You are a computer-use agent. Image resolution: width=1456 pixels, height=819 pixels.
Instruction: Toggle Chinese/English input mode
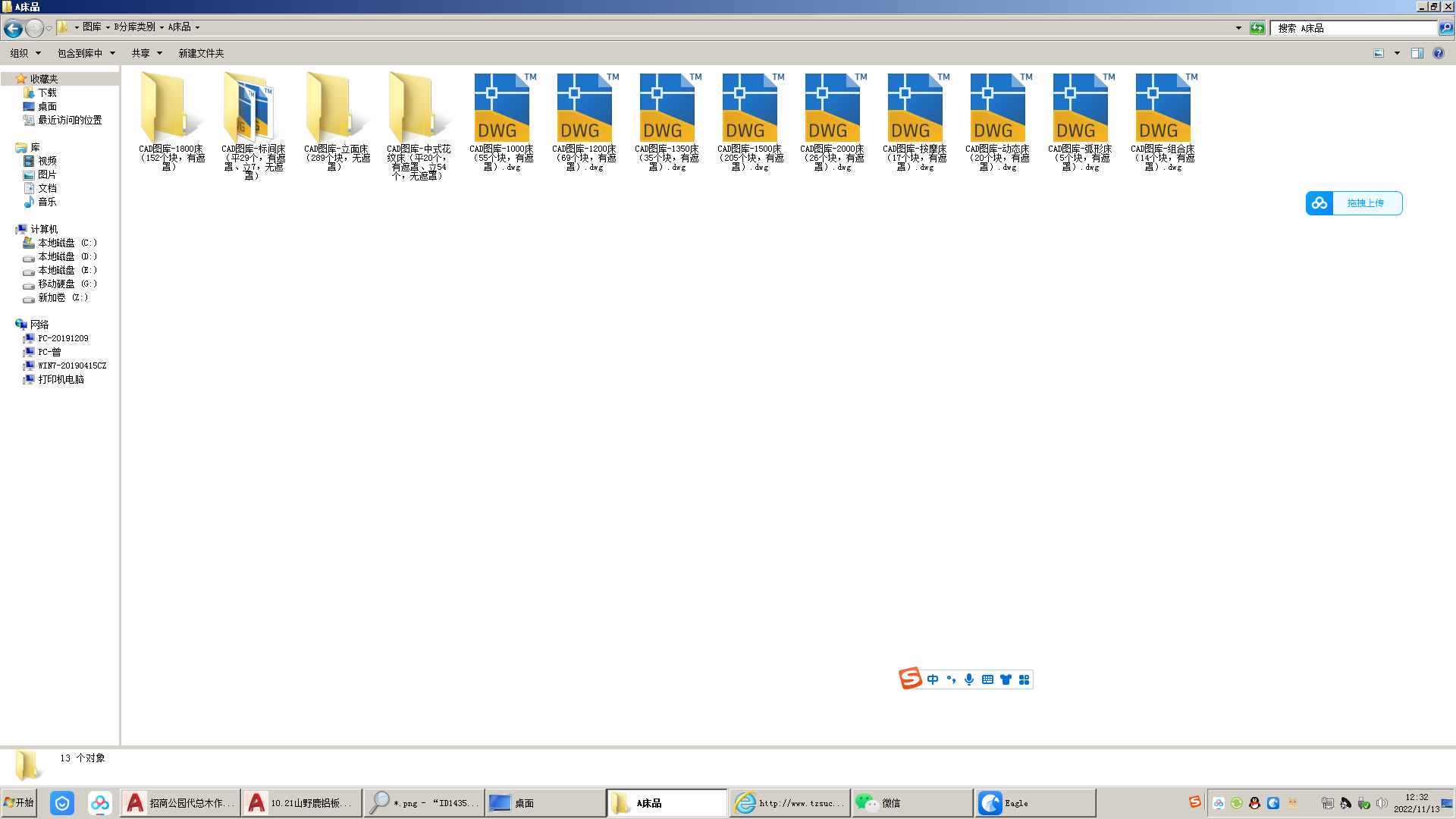pos(933,679)
